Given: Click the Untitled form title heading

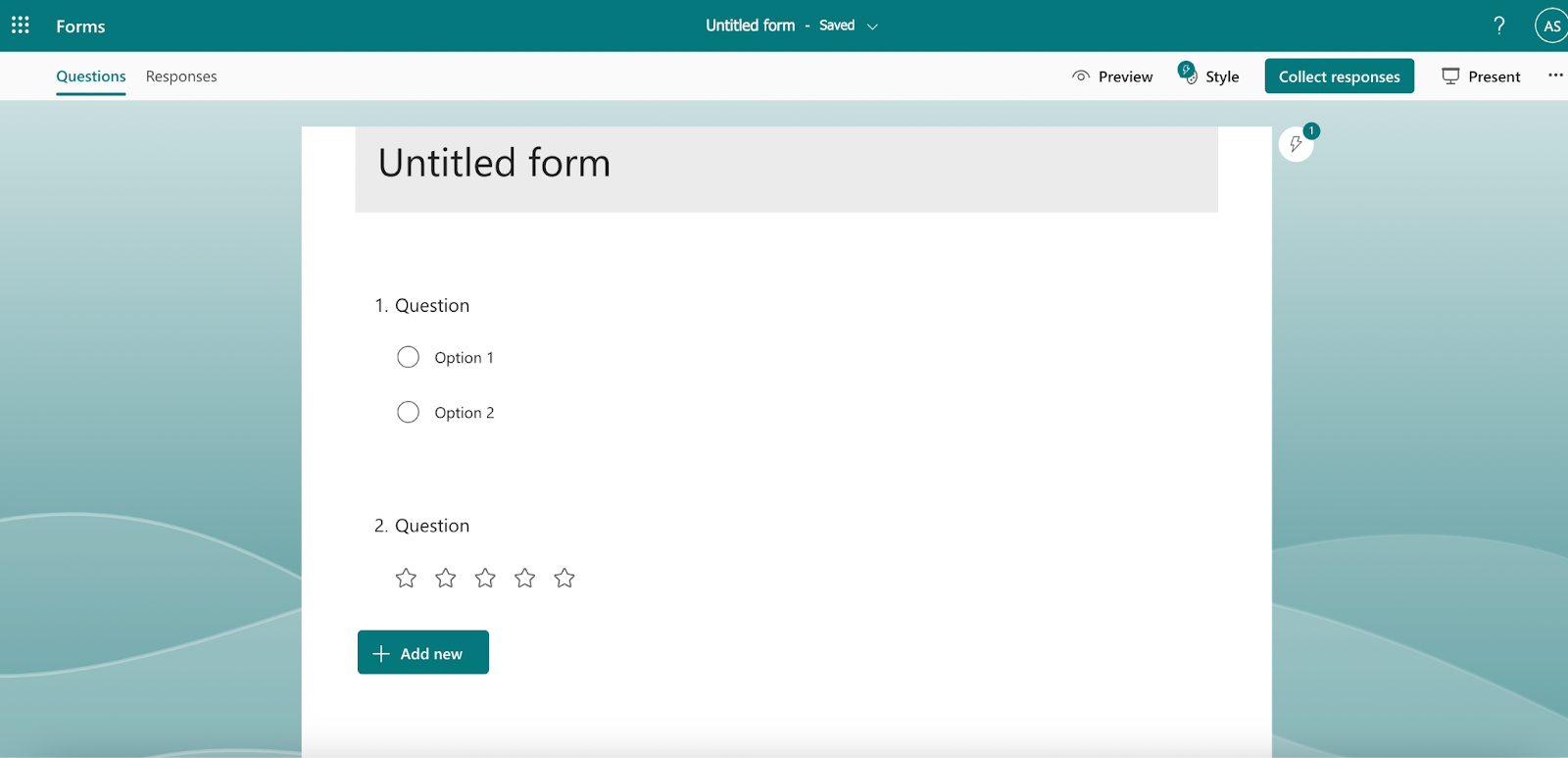Looking at the screenshot, I should point(494,163).
